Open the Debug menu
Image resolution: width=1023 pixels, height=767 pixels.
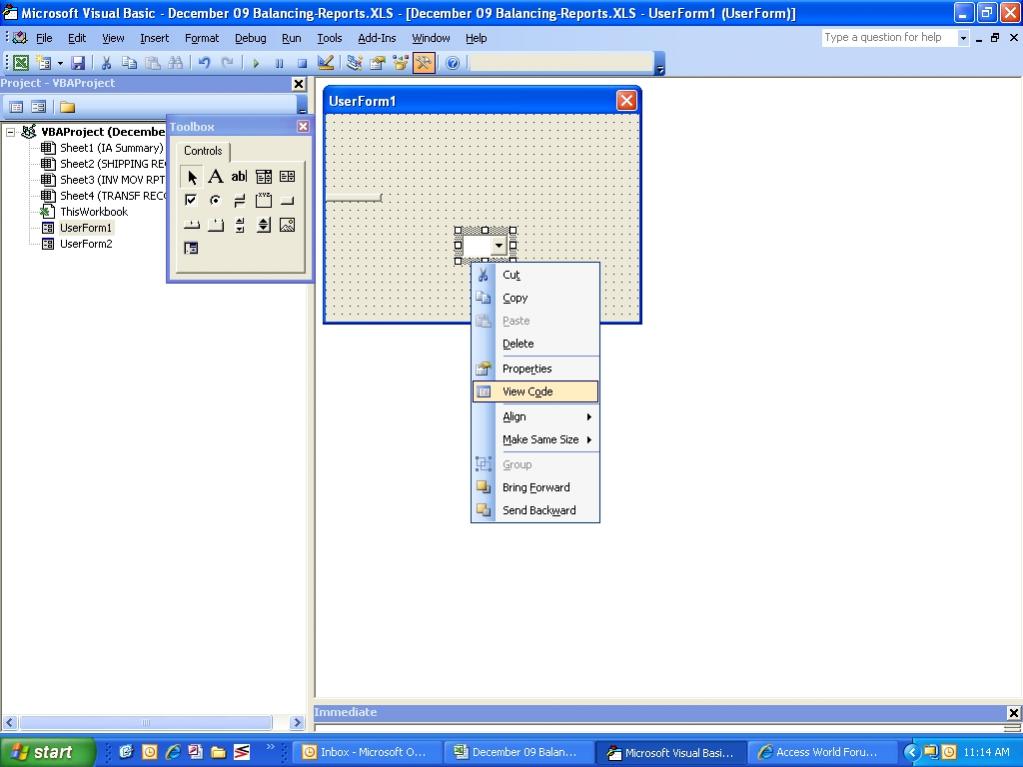251,38
